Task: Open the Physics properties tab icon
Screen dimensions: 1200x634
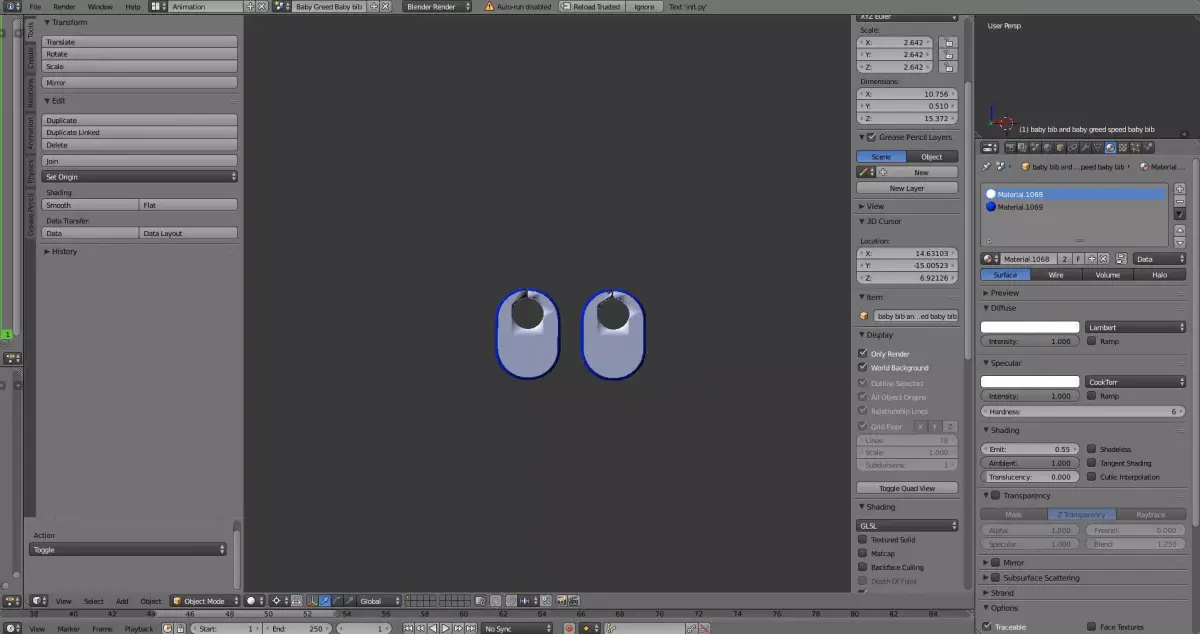Action: (1148, 147)
